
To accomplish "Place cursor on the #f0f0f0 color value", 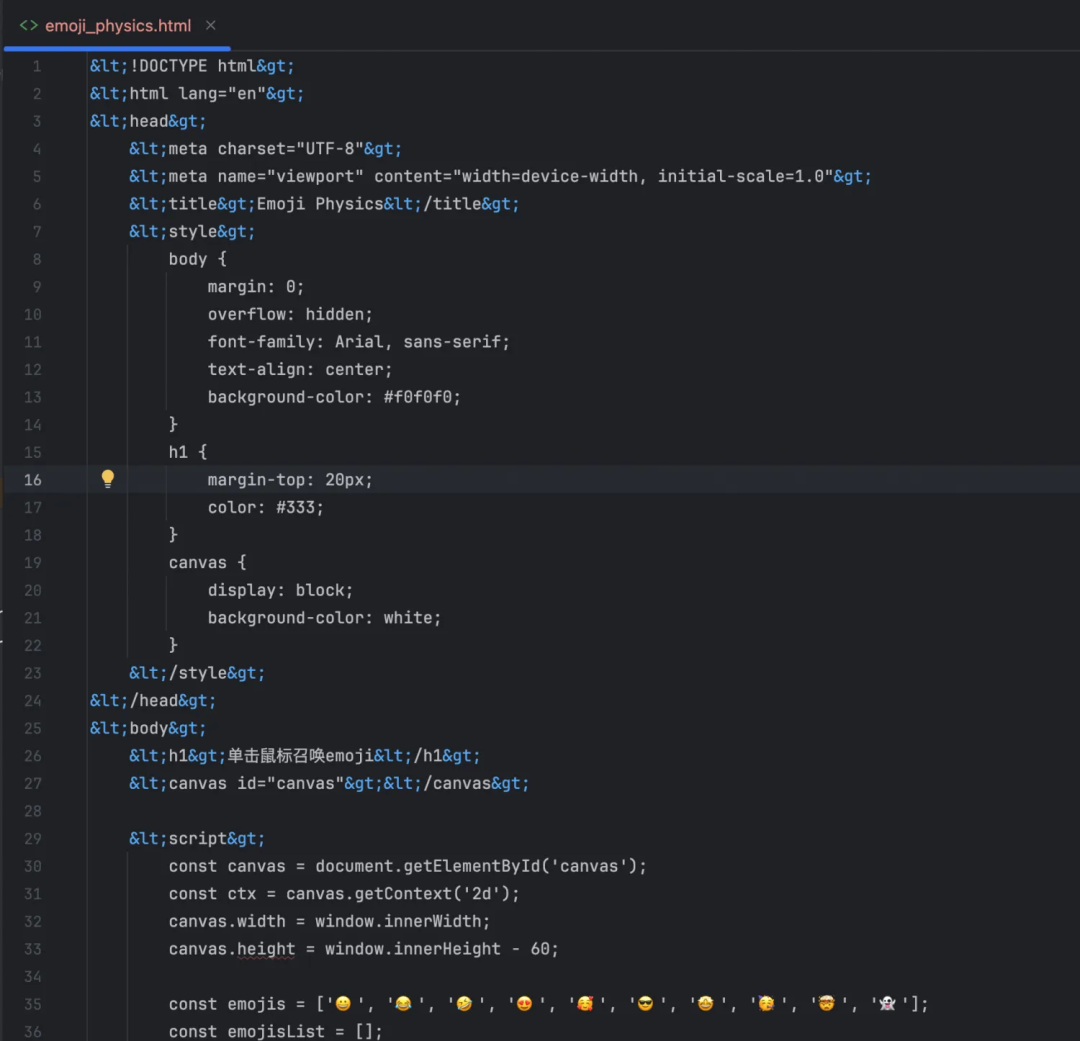I will coord(425,397).
